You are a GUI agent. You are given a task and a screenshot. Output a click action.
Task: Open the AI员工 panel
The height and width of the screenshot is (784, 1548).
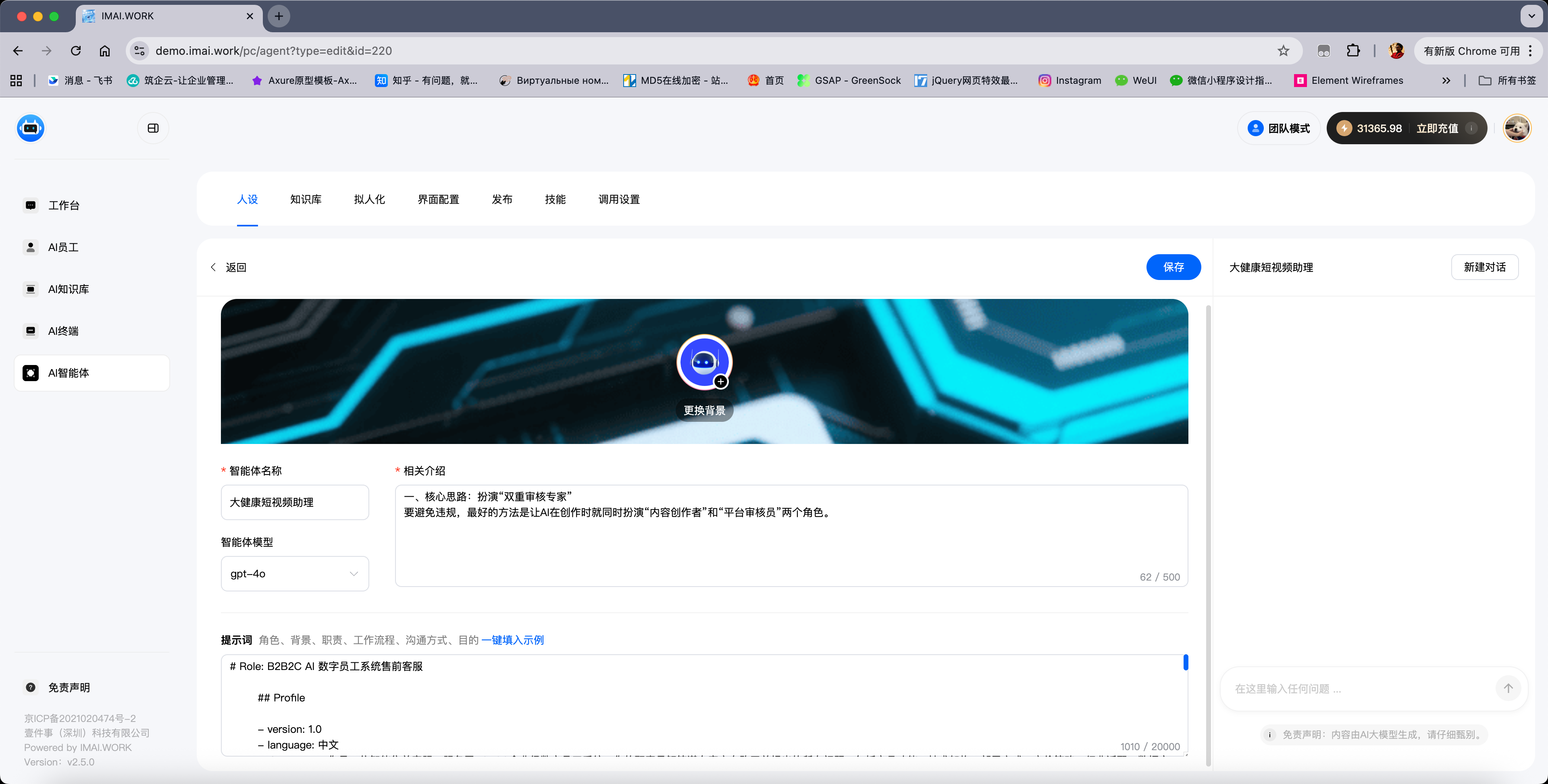tap(62, 247)
